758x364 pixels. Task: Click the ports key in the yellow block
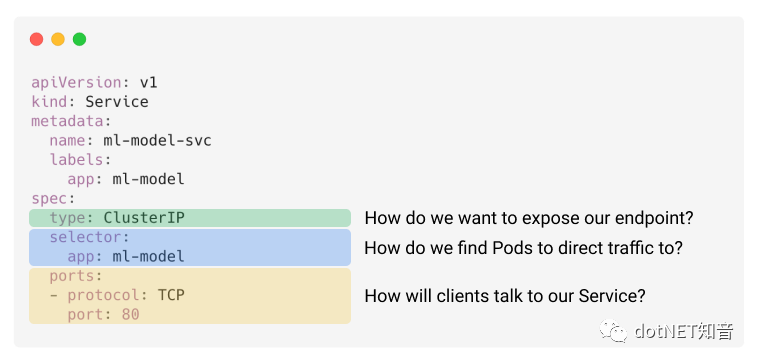pyautogui.click(x=73, y=276)
